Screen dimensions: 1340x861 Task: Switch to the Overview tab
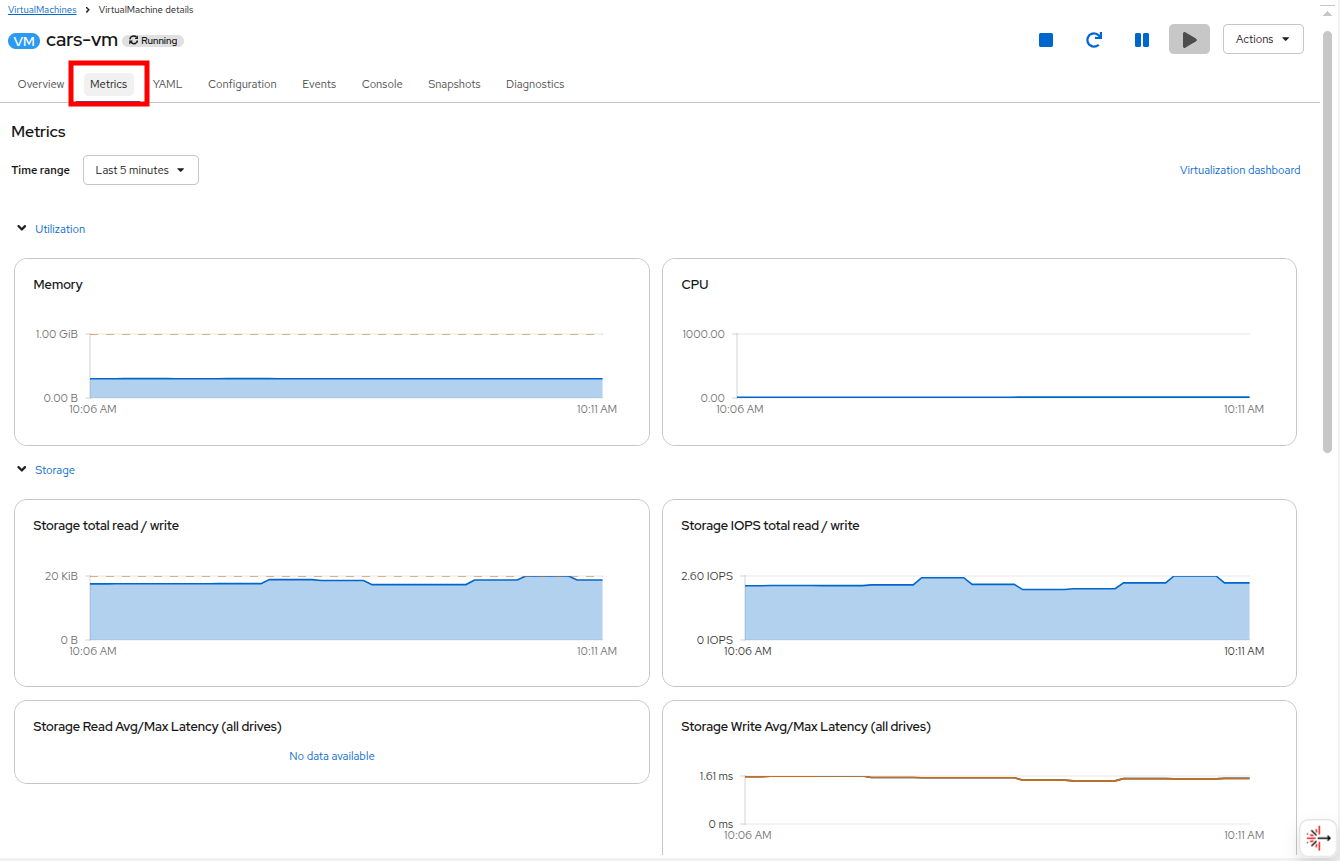pos(41,84)
